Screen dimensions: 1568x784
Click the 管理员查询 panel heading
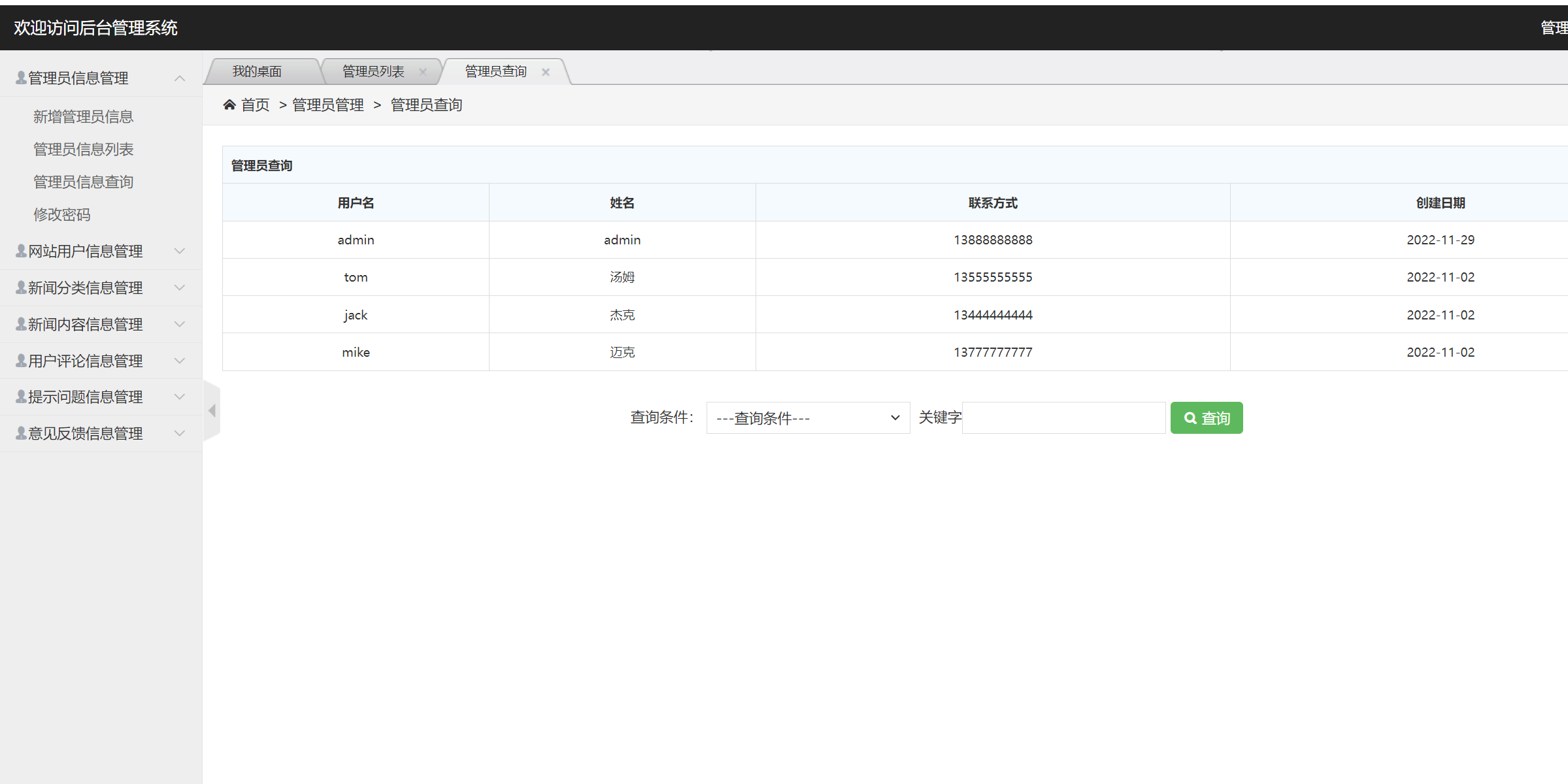pos(261,165)
